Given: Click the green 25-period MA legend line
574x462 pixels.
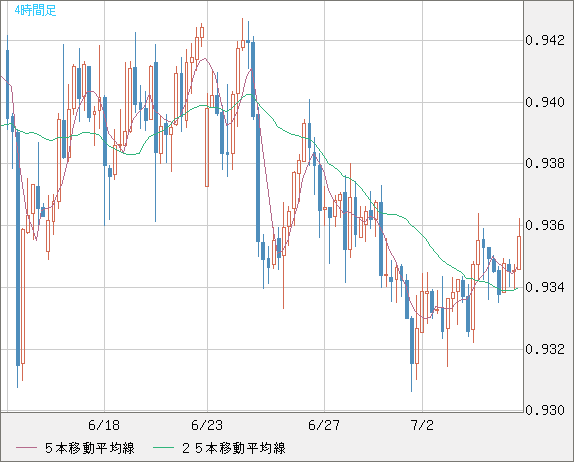Looking at the screenshot, I should pyautogui.click(x=163, y=448).
